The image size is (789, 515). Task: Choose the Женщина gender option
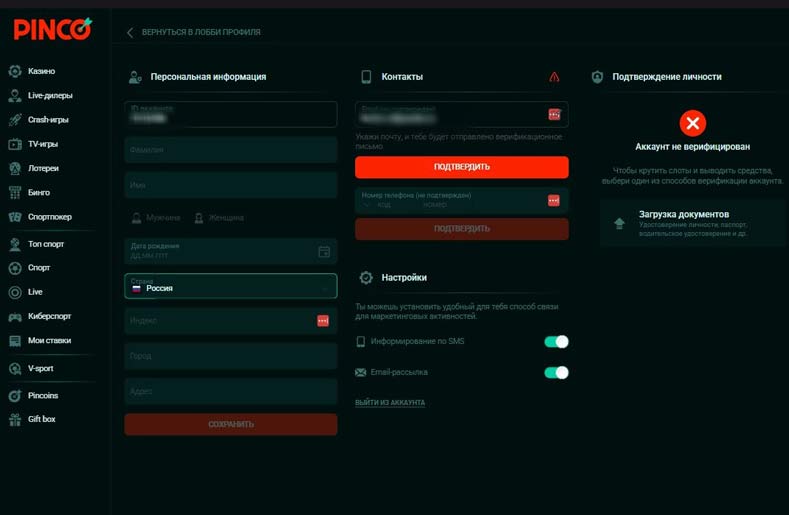click(219, 217)
